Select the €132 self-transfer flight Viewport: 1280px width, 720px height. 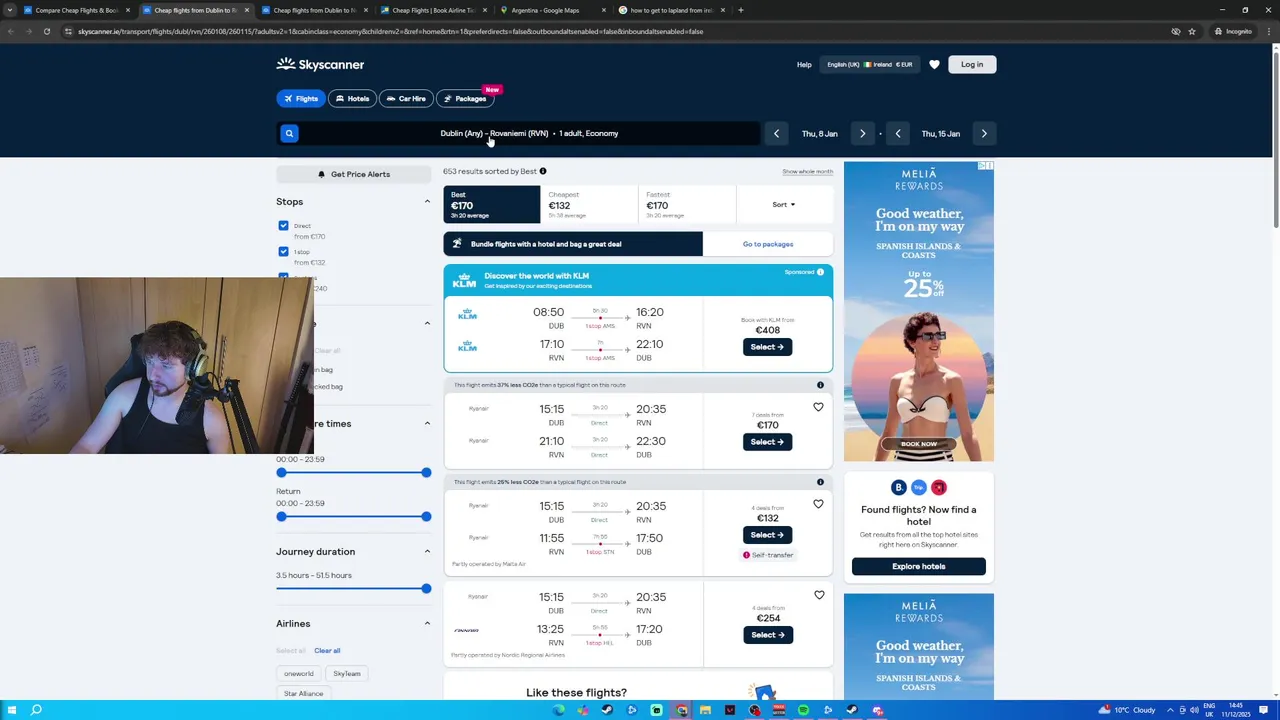coord(767,535)
